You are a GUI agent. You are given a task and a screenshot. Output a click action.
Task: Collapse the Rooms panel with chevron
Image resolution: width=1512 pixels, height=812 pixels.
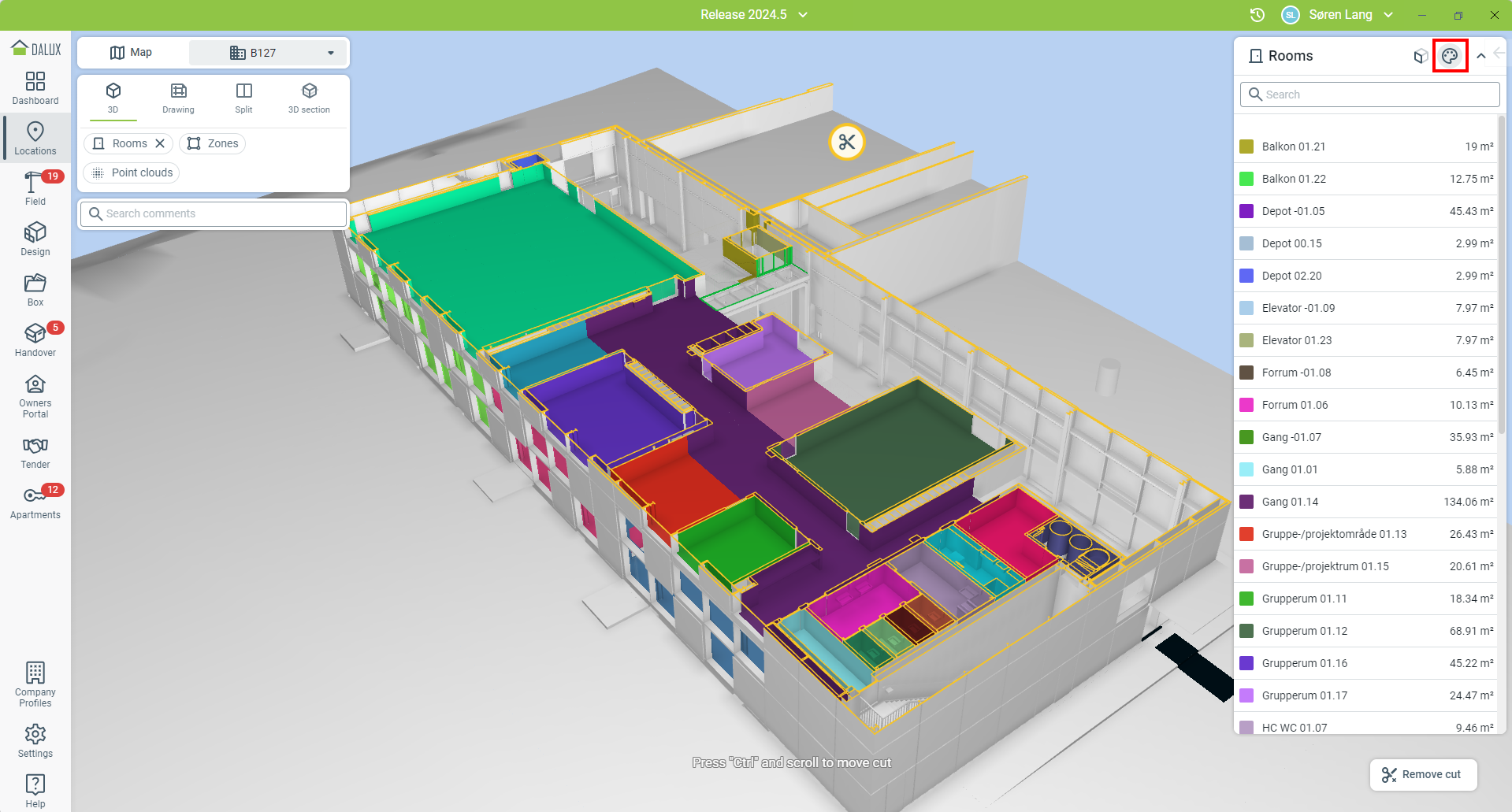point(1481,56)
